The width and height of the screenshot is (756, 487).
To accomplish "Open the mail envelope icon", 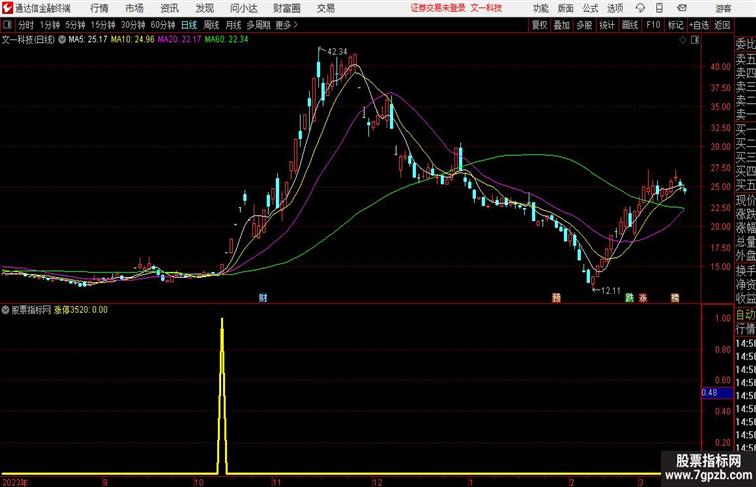I will click(682, 8).
